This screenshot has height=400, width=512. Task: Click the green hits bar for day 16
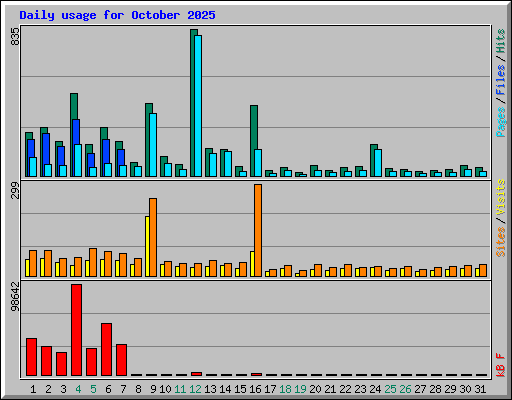click(253, 127)
